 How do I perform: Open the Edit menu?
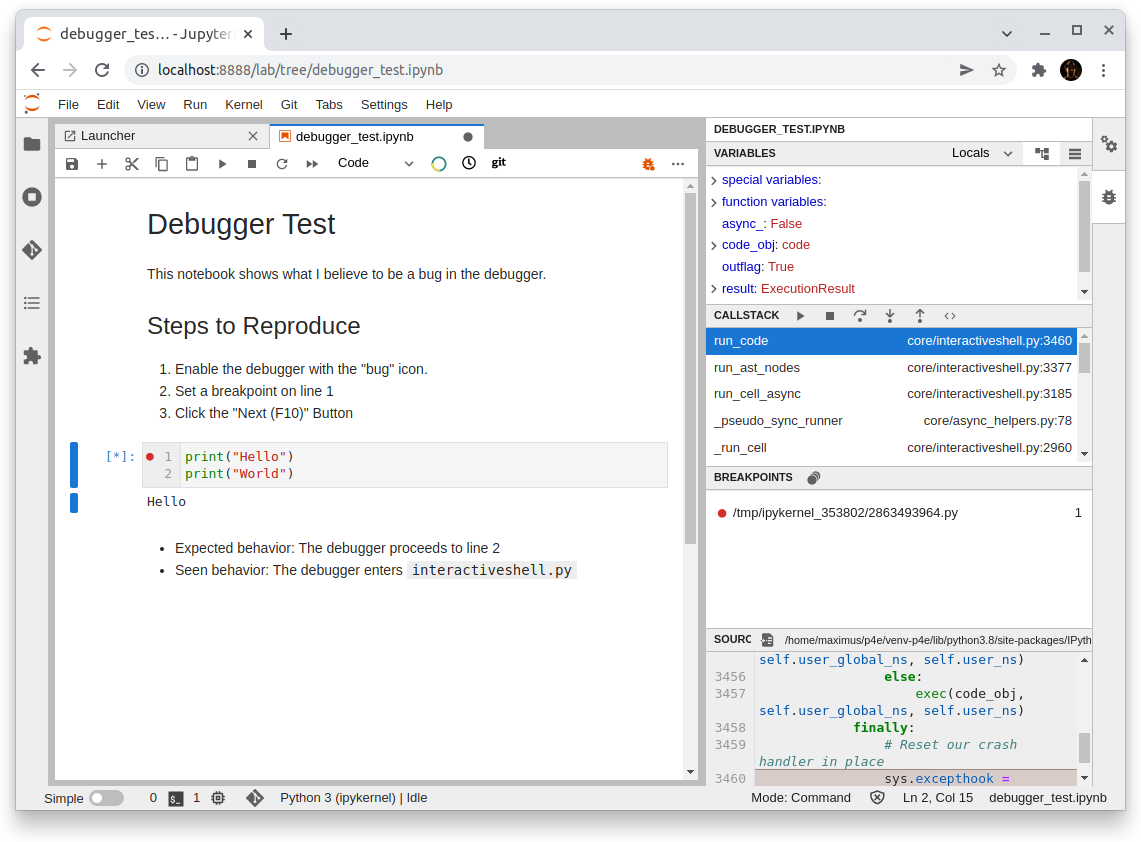[x=108, y=105]
